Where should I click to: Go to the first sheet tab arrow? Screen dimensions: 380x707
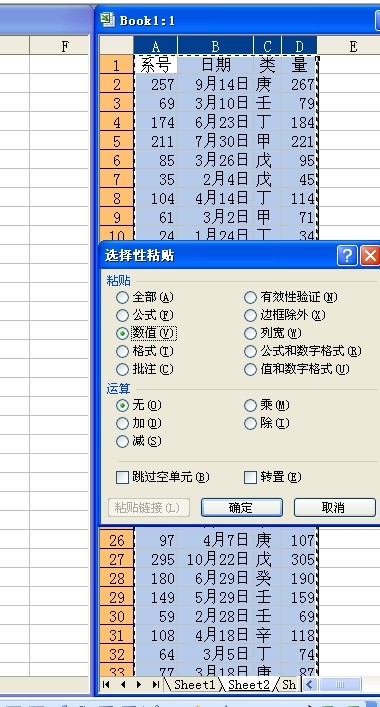tap(106, 684)
